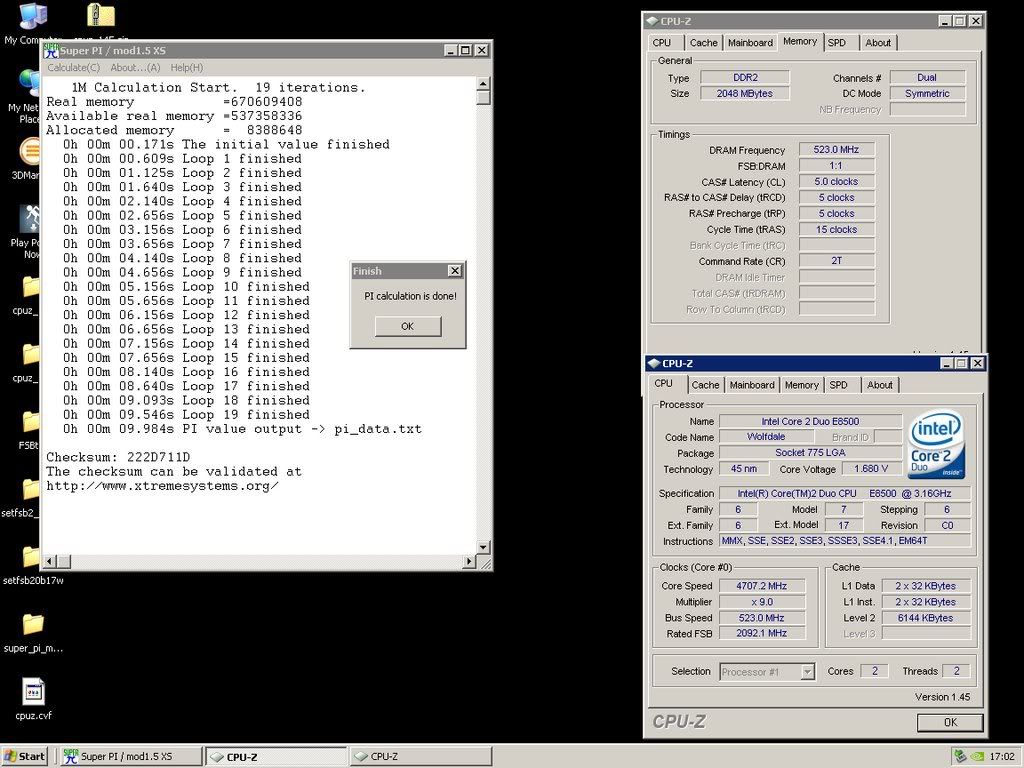Switch to Cache tab in front CPU-Z

click(x=705, y=385)
